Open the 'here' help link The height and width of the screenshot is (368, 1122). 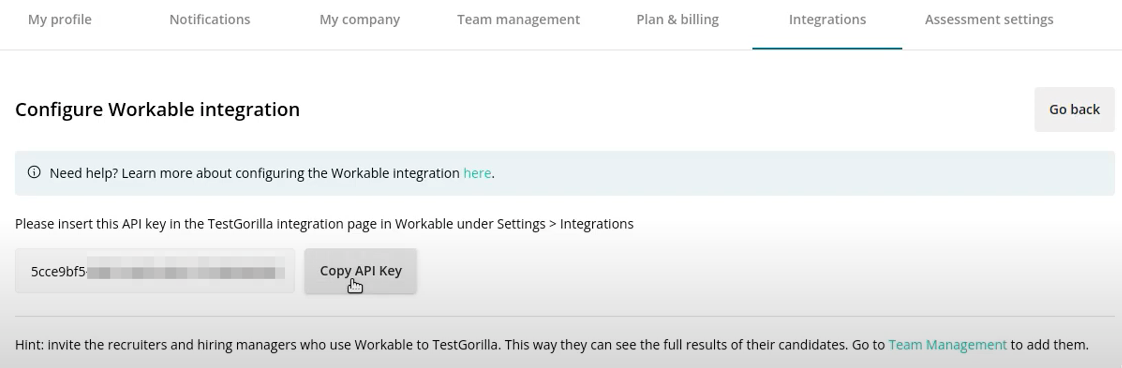click(x=477, y=173)
